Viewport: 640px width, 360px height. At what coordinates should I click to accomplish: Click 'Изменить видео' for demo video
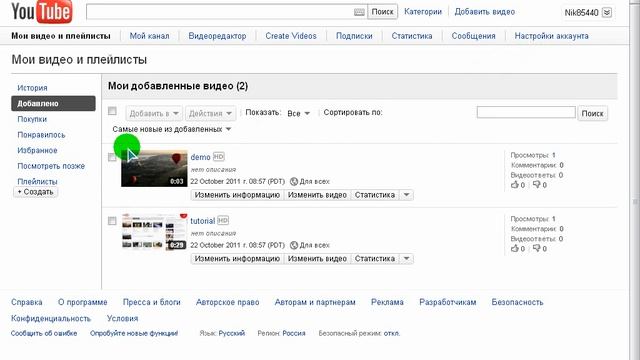(317, 195)
